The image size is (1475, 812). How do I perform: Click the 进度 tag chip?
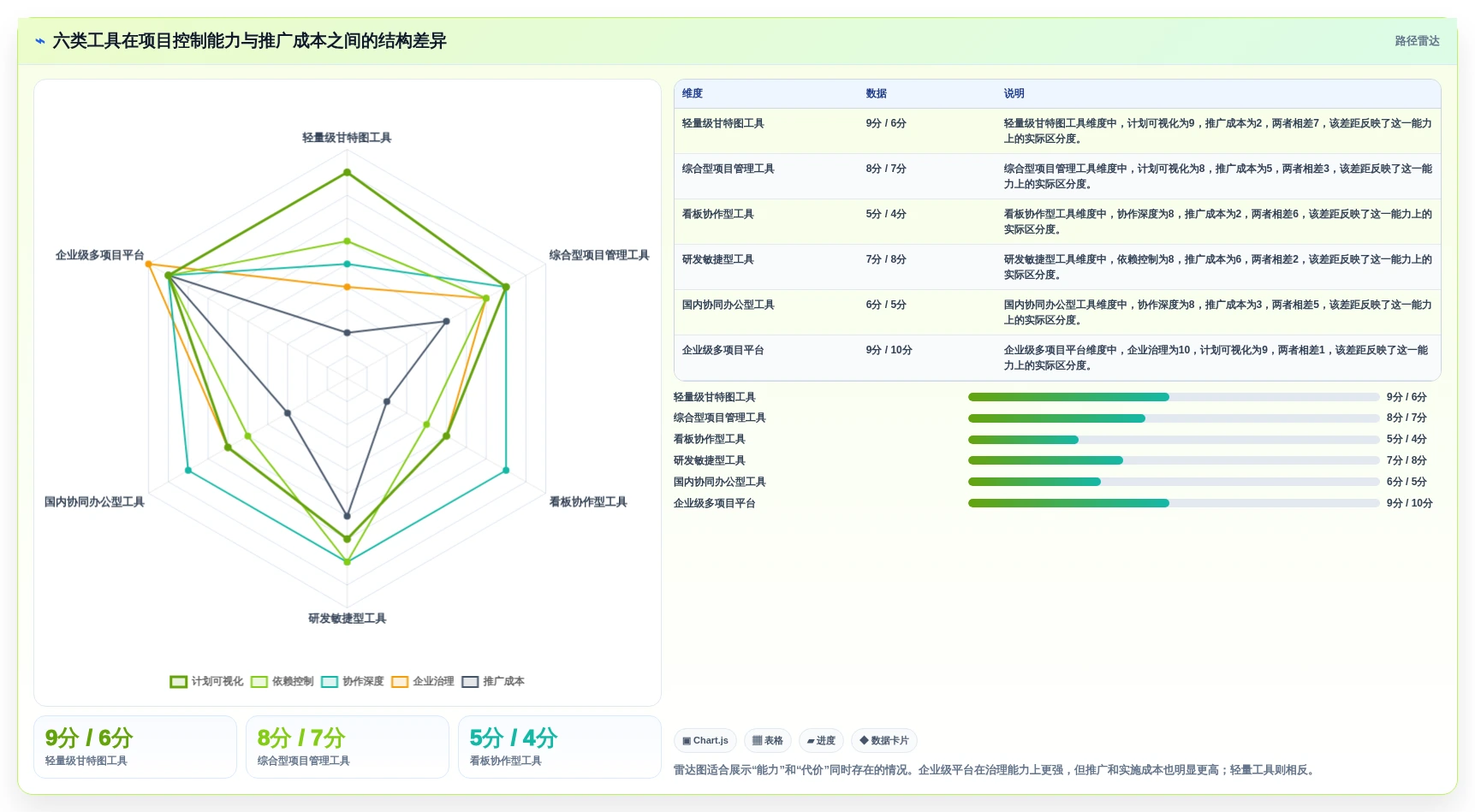click(821, 741)
